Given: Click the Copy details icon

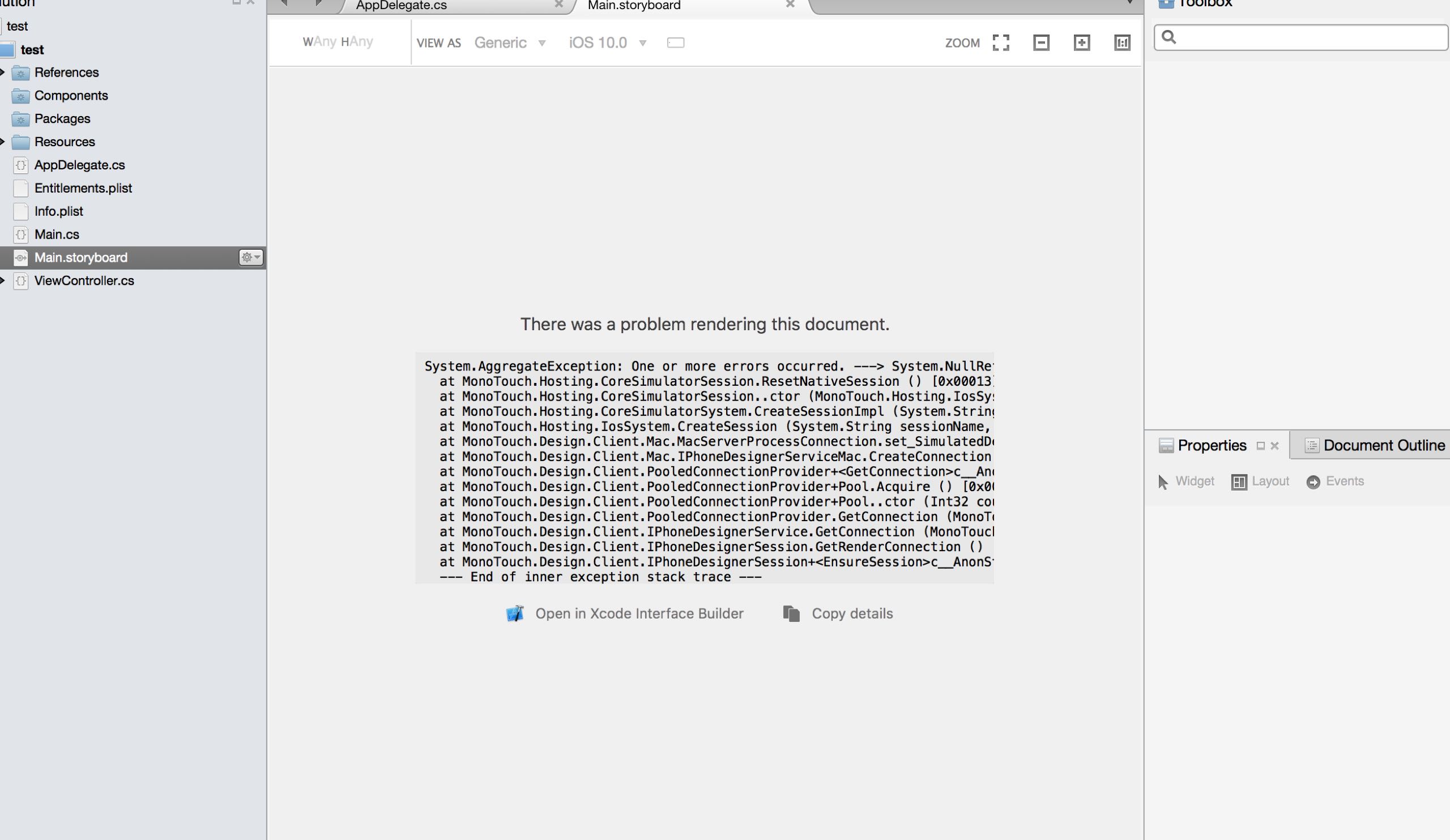Looking at the screenshot, I should [x=791, y=613].
